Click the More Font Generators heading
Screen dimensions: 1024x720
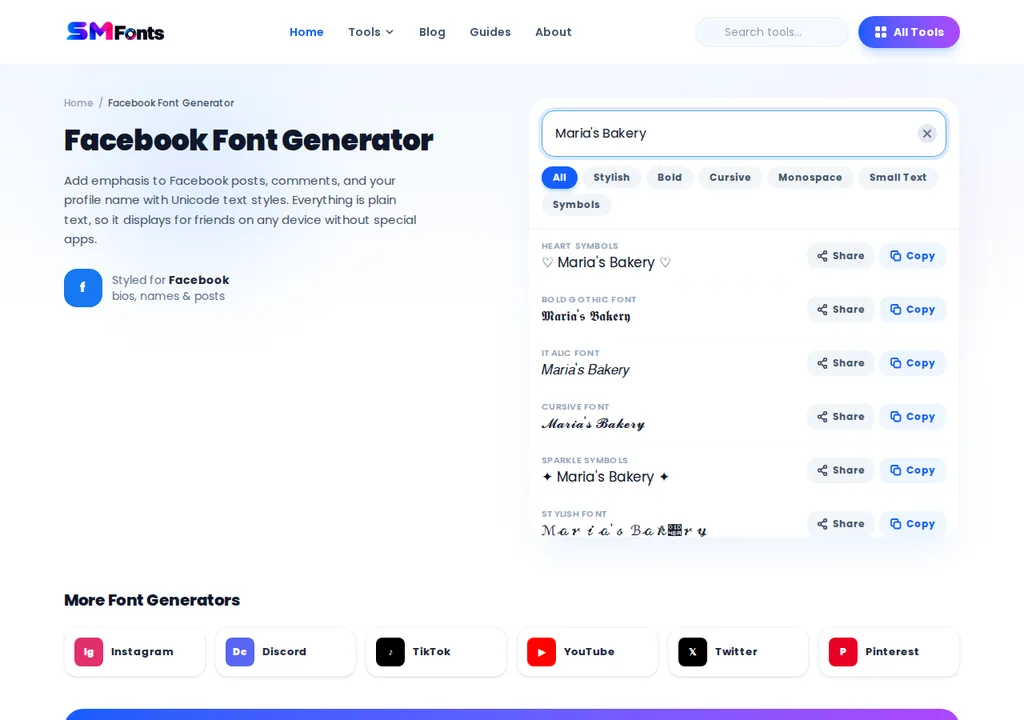coord(152,600)
